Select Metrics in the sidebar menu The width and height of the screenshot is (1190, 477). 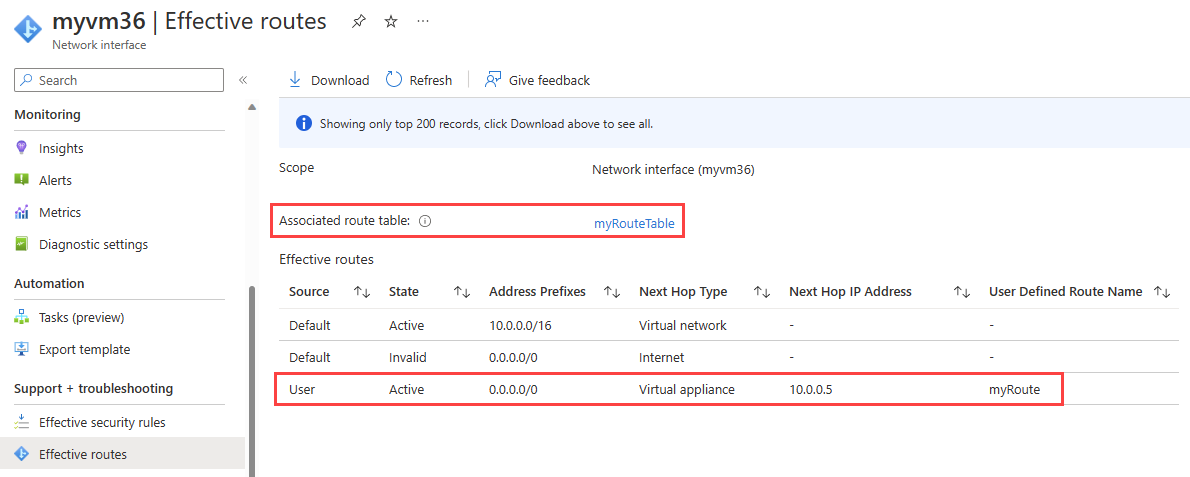pos(60,213)
